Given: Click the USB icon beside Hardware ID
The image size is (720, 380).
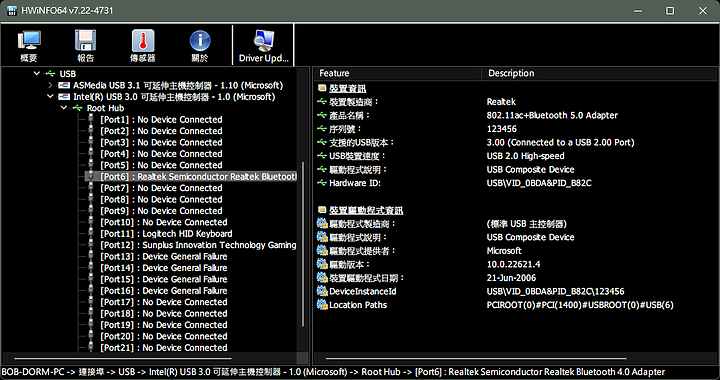Looking at the screenshot, I should coord(322,183).
